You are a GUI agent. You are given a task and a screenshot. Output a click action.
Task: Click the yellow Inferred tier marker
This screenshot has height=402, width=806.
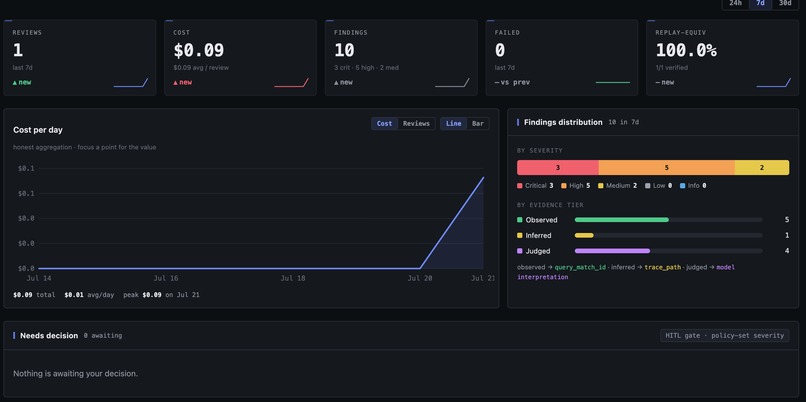tap(520, 235)
